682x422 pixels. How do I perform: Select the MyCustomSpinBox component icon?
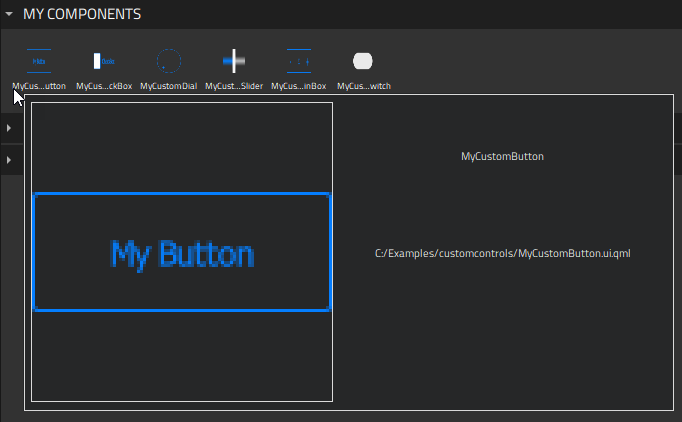click(299, 61)
